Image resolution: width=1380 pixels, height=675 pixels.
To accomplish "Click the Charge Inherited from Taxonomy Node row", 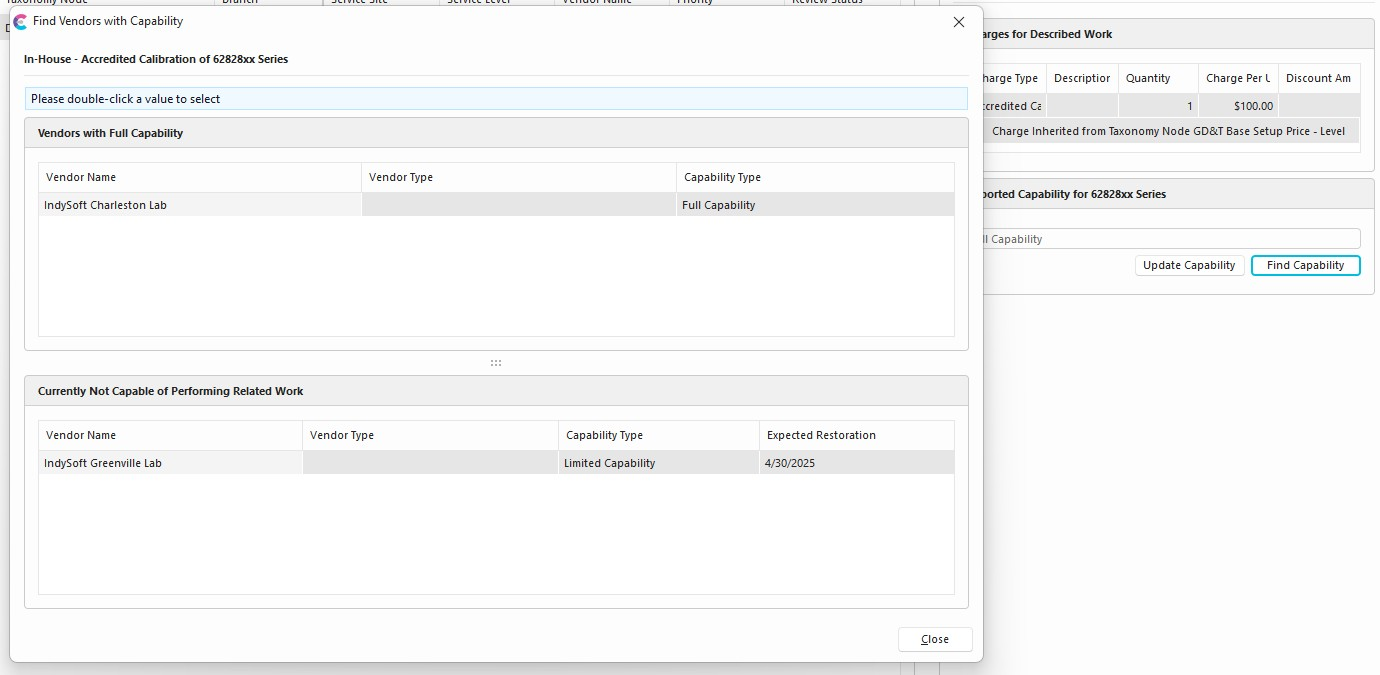I will (1168, 131).
